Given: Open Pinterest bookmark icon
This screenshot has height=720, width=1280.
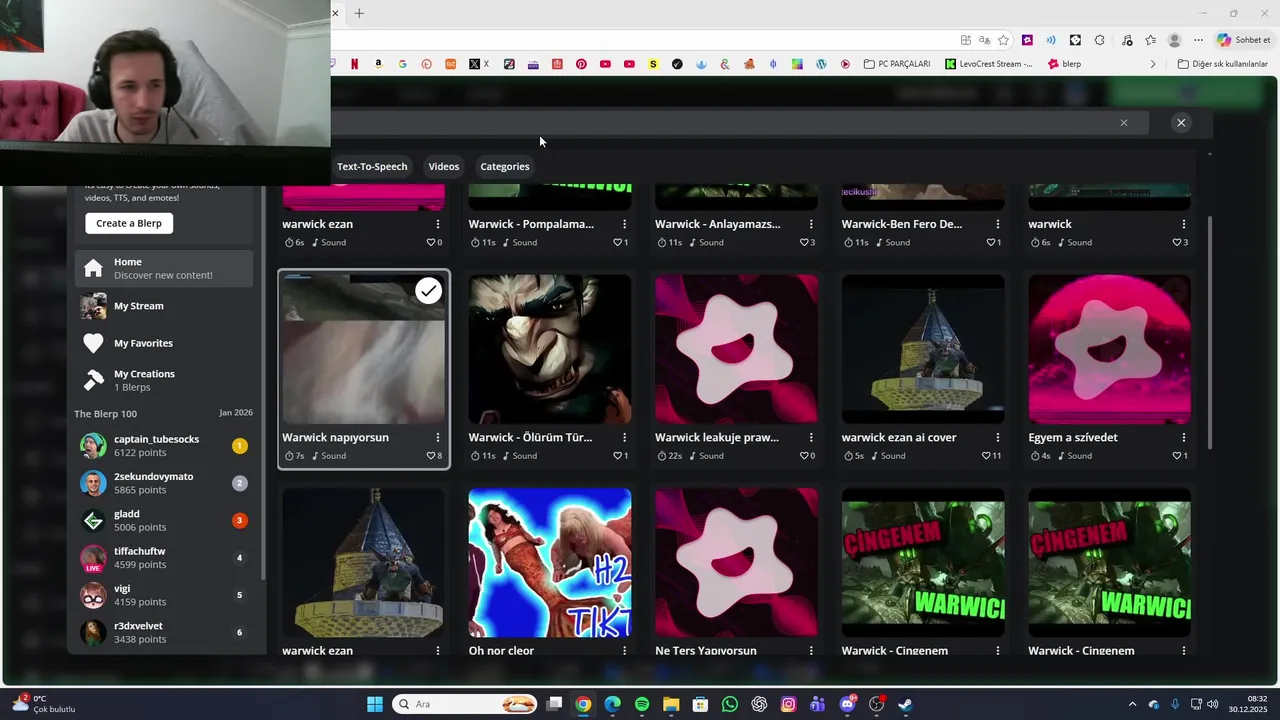Looking at the screenshot, I should pyautogui.click(x=581, y=64).
